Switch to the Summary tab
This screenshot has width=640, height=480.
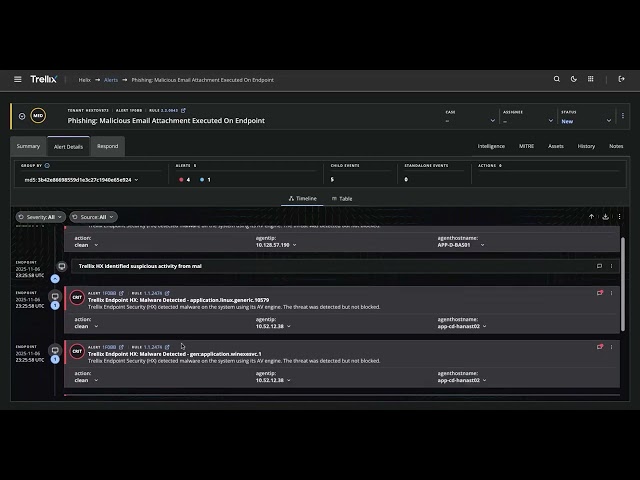[28, 146]
